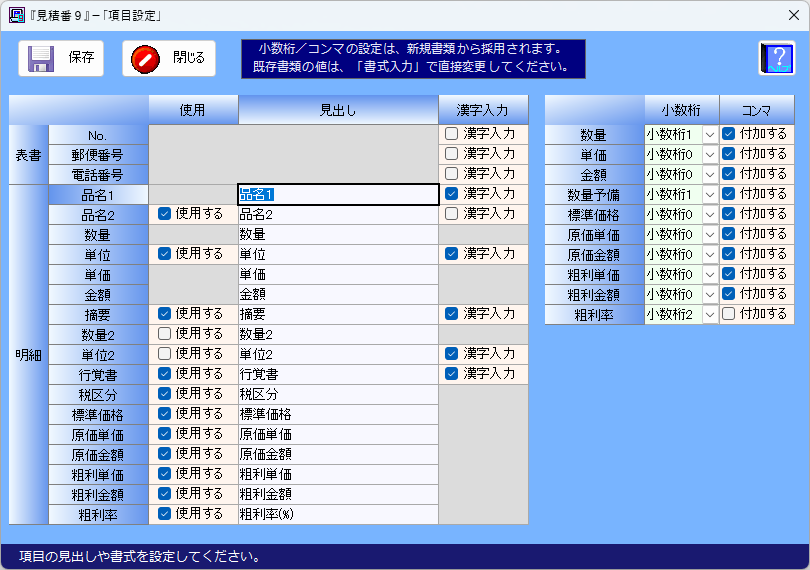Uncheck 使用する for 税区分 row

tap(164, 393)
